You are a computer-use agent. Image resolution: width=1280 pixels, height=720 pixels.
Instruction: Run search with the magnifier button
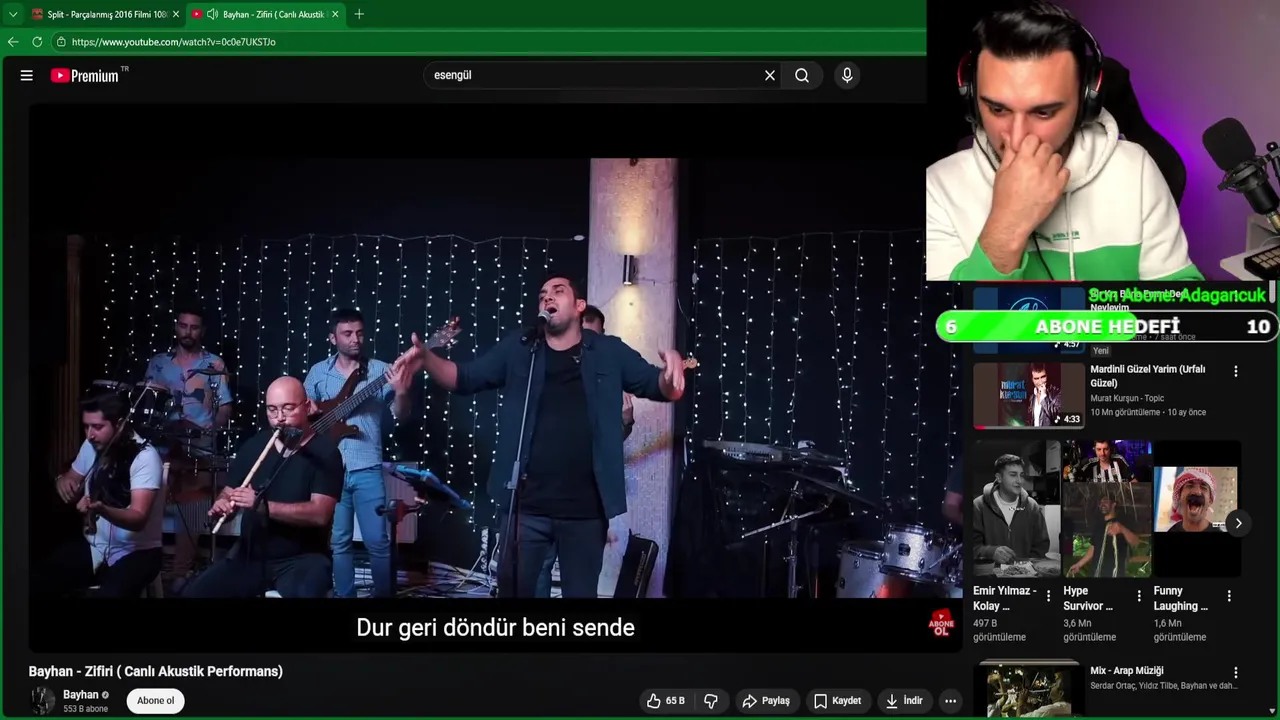coord(802,75)
